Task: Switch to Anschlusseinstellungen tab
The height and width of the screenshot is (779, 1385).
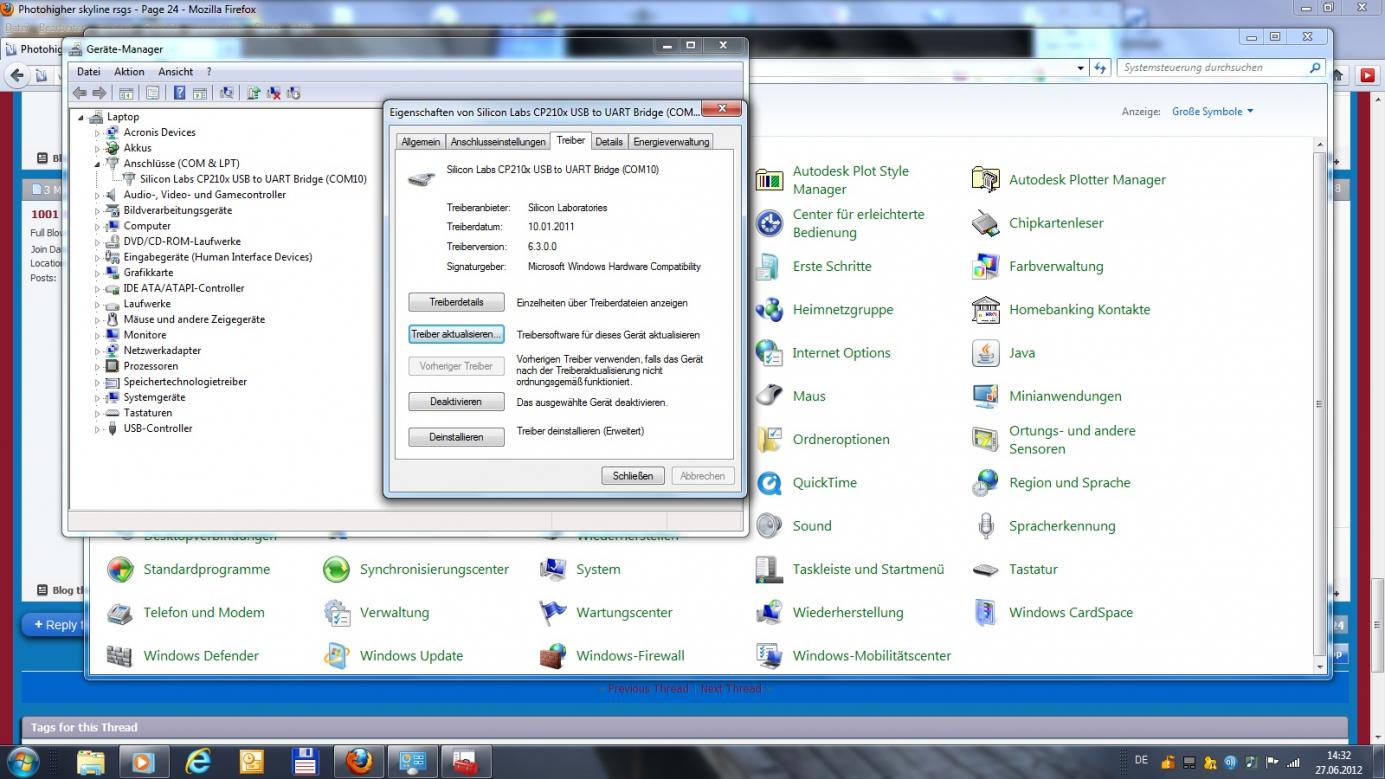Action: click(x=498, y=142)
